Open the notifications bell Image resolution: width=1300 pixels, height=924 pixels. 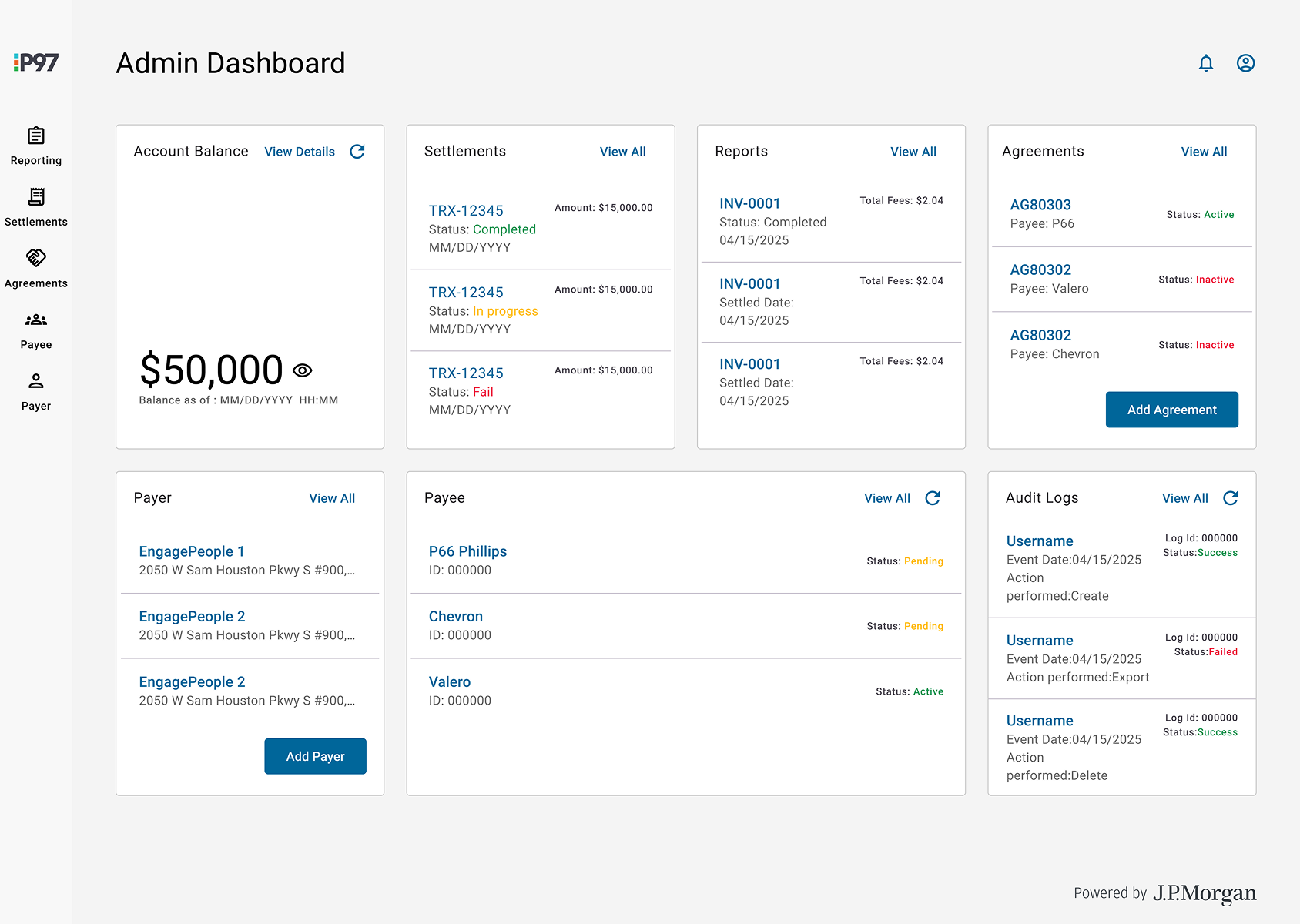pyautogui.click(x=1206, y=63)
